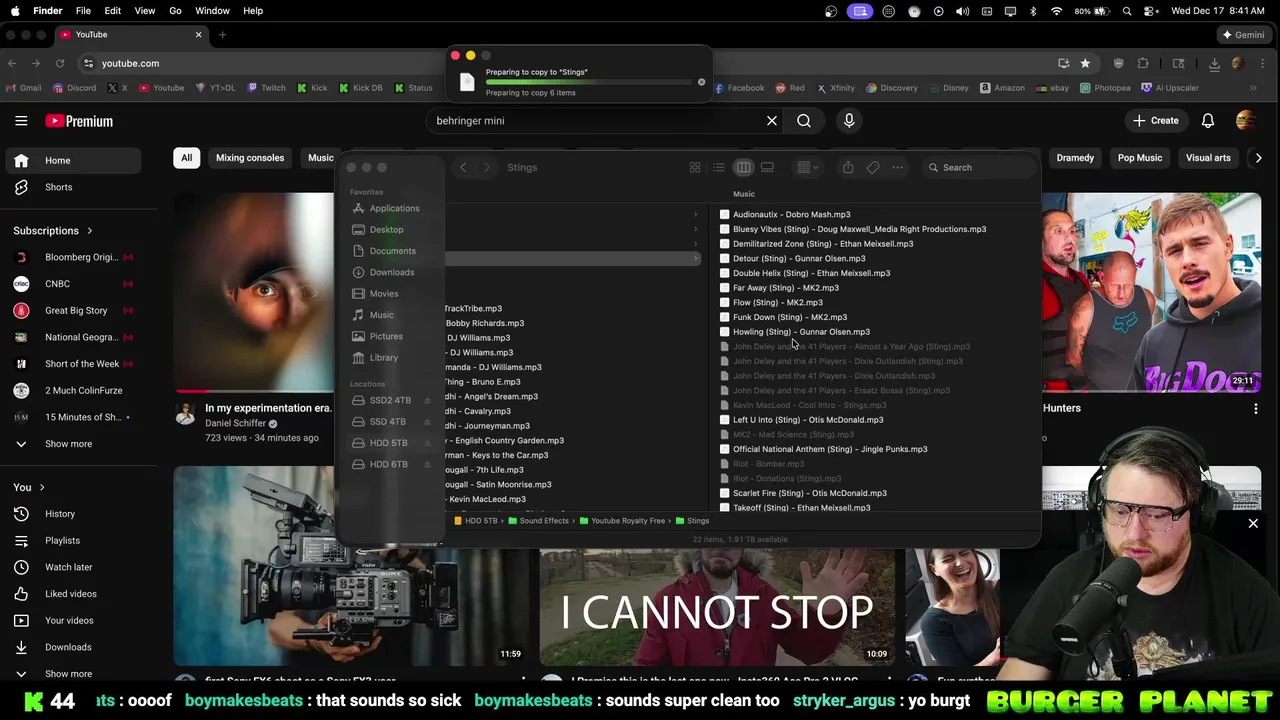The width and height of the screenshot is (1280, 720).
Task: Eject the SSD 4TB drive
Action: 428,422
